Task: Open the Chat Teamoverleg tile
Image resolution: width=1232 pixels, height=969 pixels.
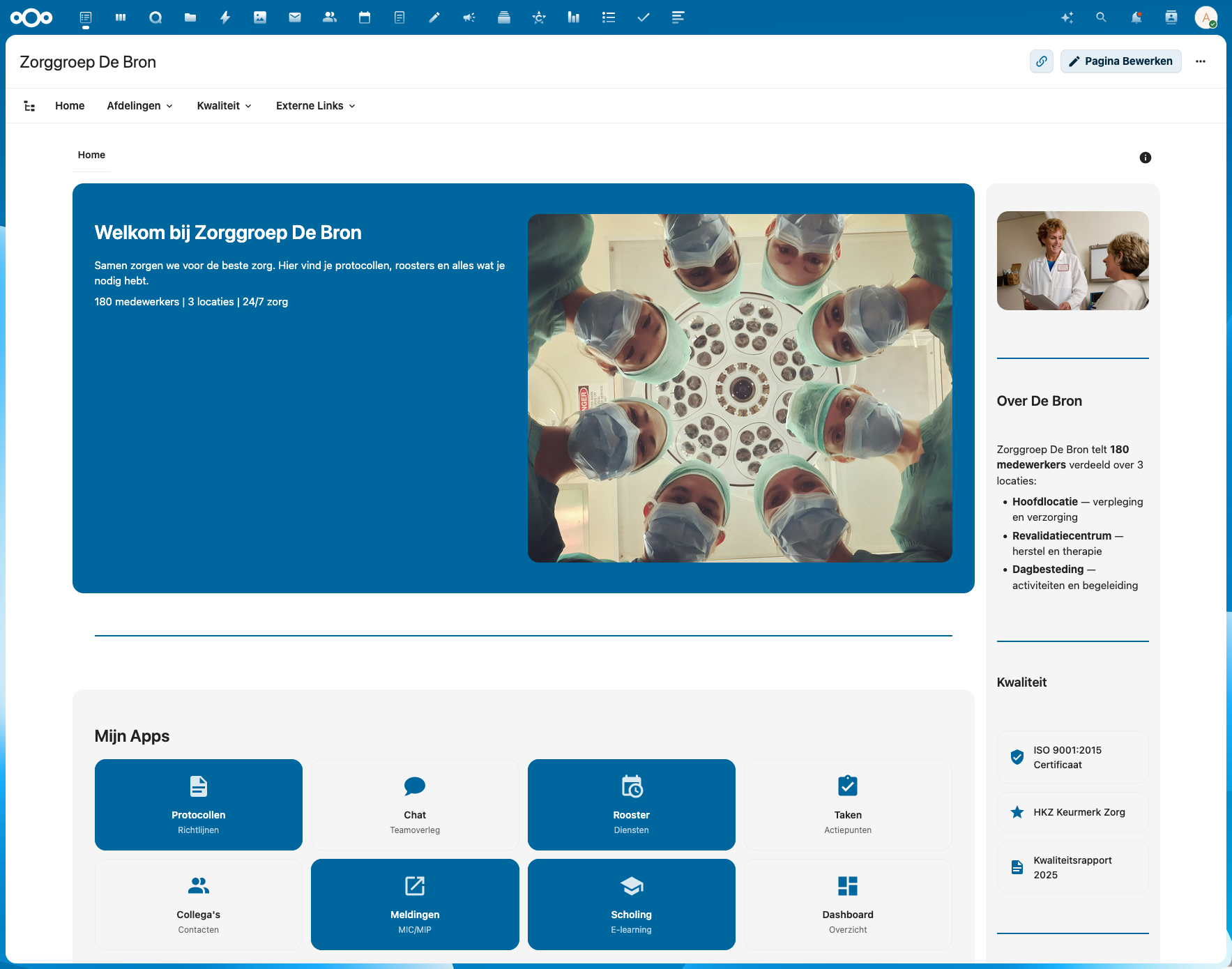Action: [x=415, y=804]
